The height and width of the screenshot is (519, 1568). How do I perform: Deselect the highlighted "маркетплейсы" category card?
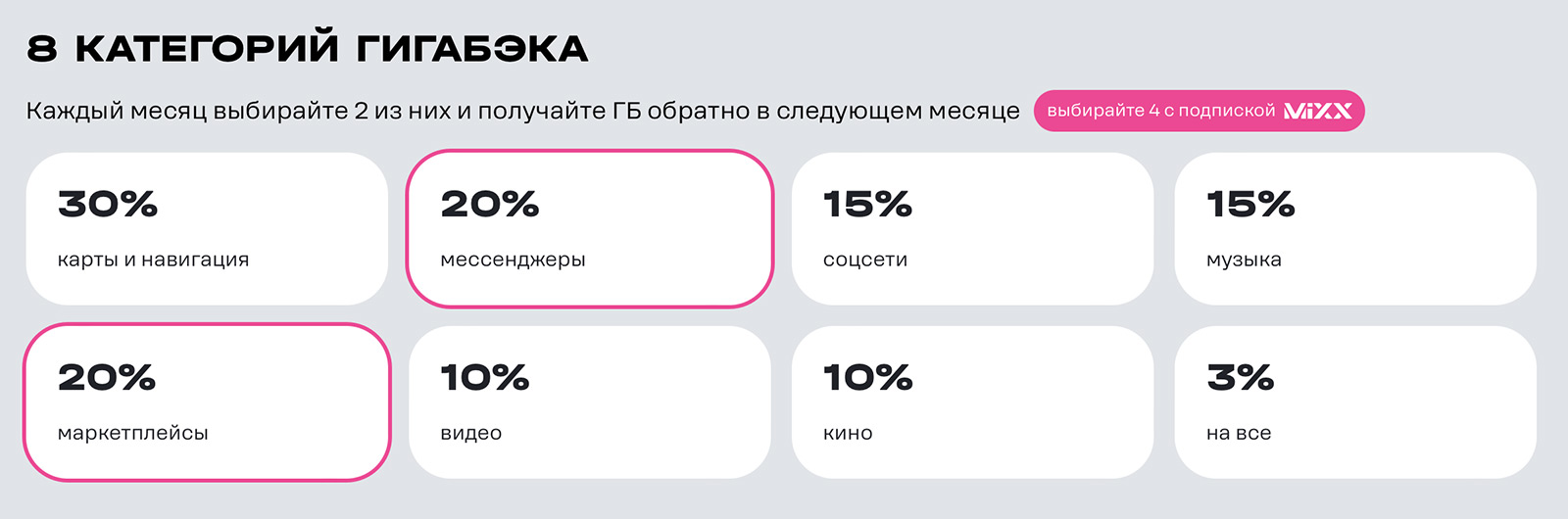point(207,401)
